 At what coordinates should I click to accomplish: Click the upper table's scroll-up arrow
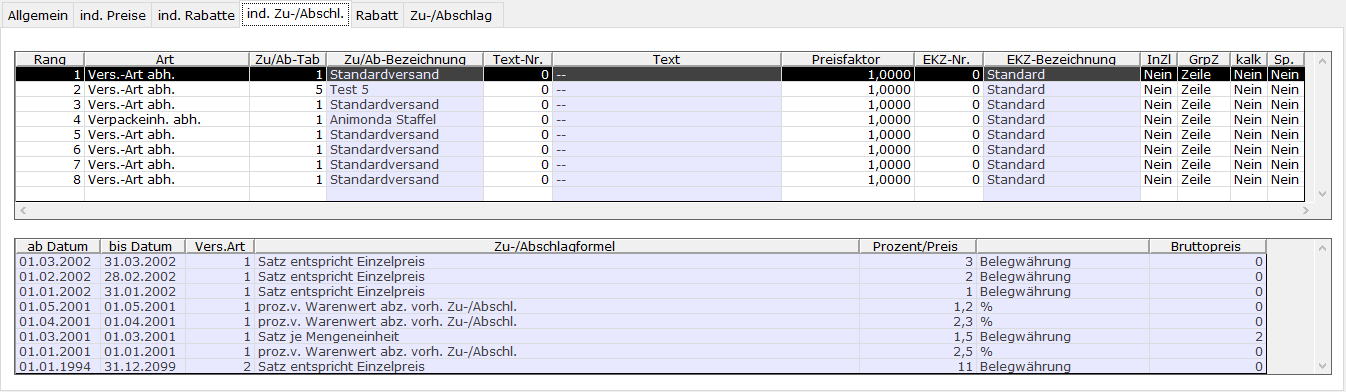1322,62
